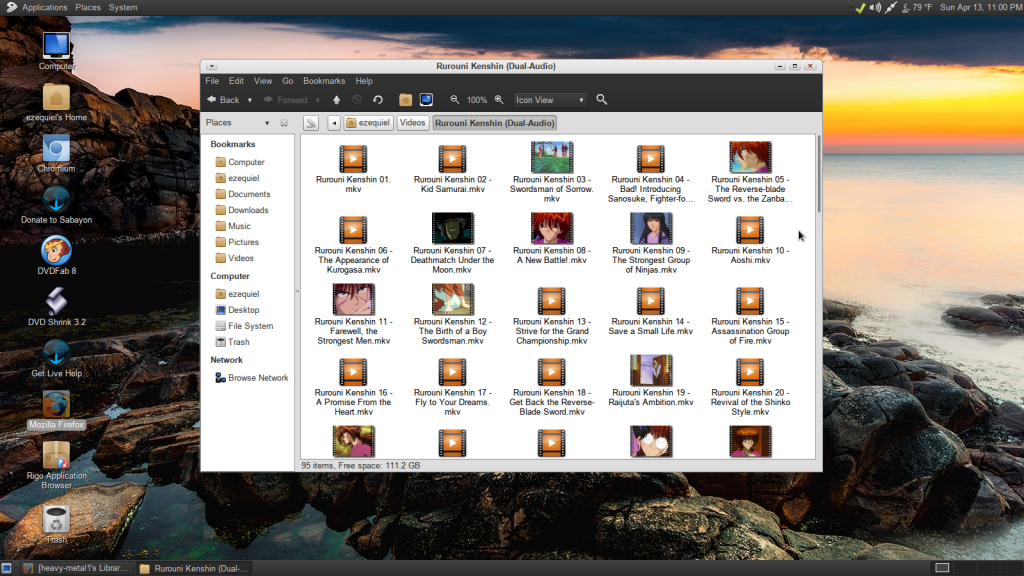Open the Icon View mode dropdown
The width and height of the screenshot is (1024, 576).
point(550,100)
